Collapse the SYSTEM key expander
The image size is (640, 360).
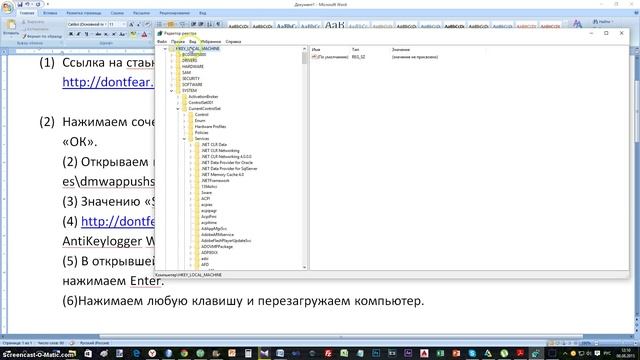coord(171,91)
